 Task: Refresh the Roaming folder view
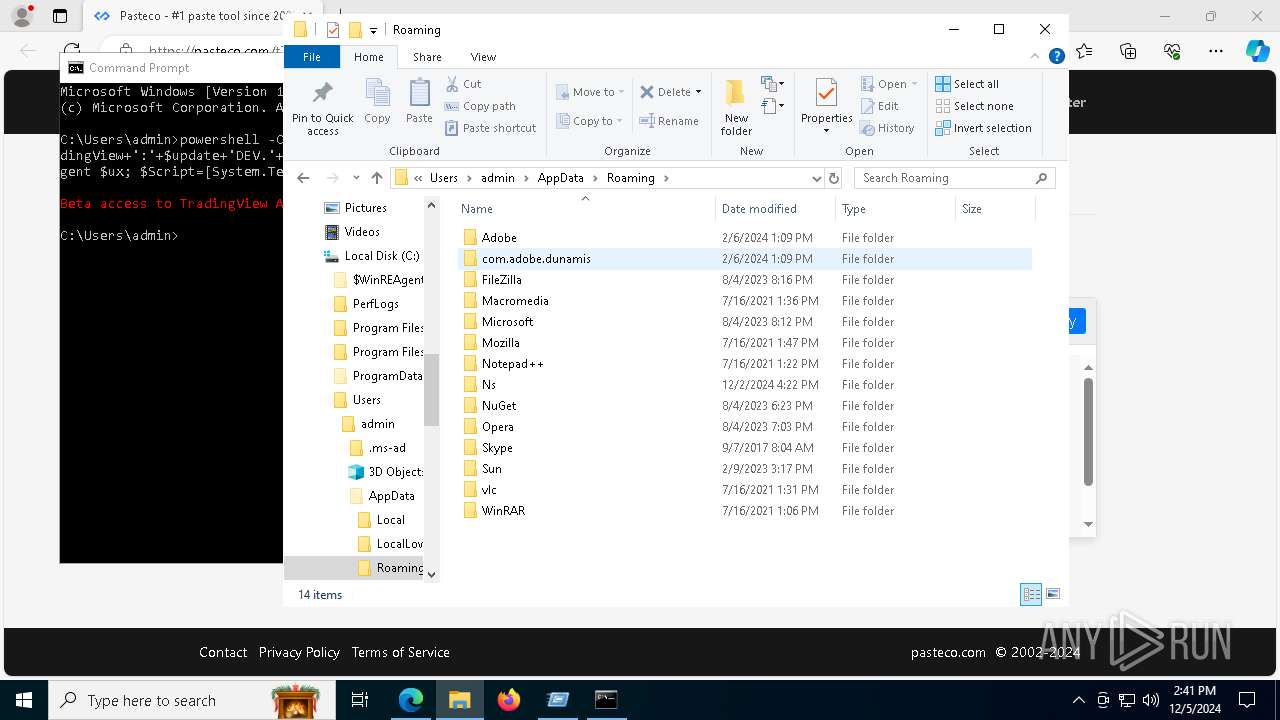click(834, 178)
